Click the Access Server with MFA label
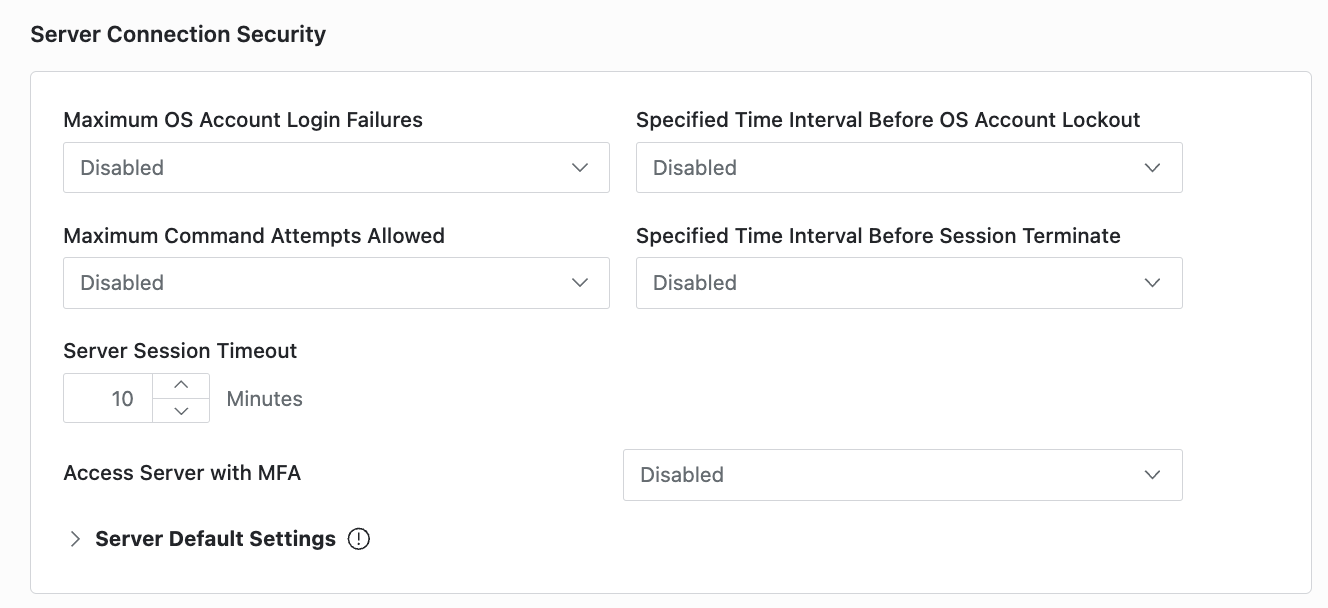 (x=182, y=473)
